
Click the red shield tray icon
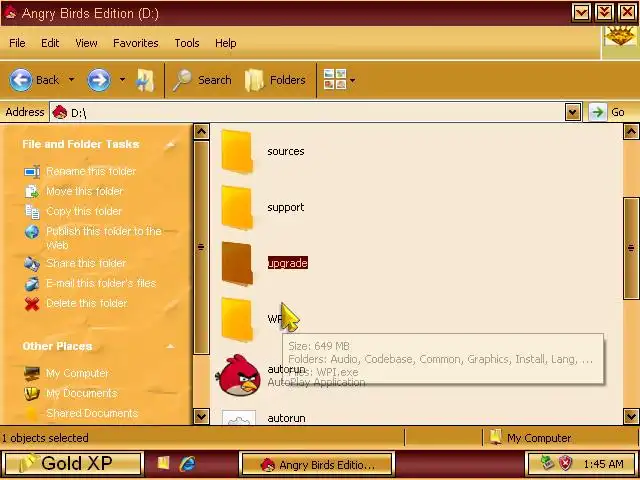point(565,464)
